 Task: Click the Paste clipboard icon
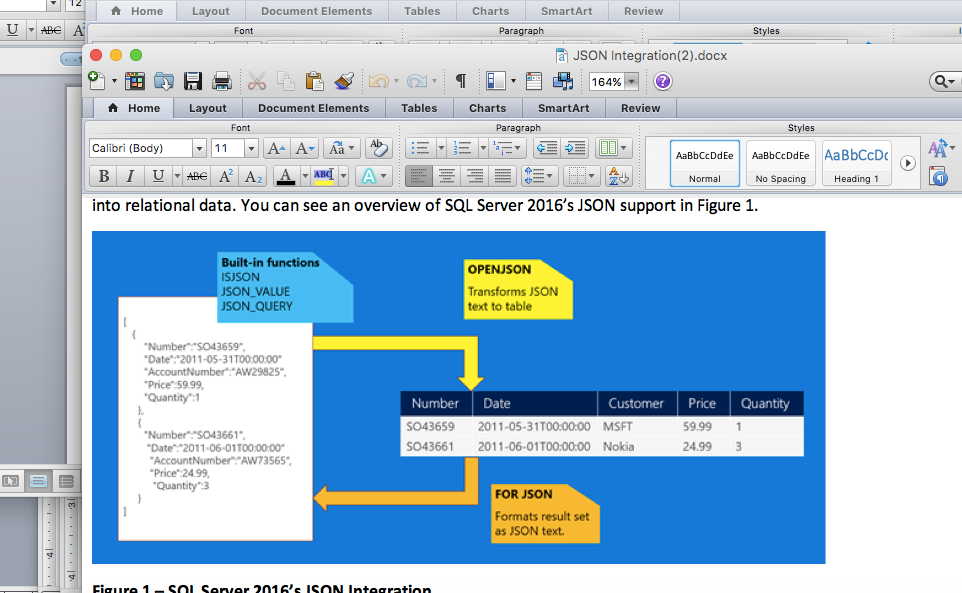pos(313,79)
